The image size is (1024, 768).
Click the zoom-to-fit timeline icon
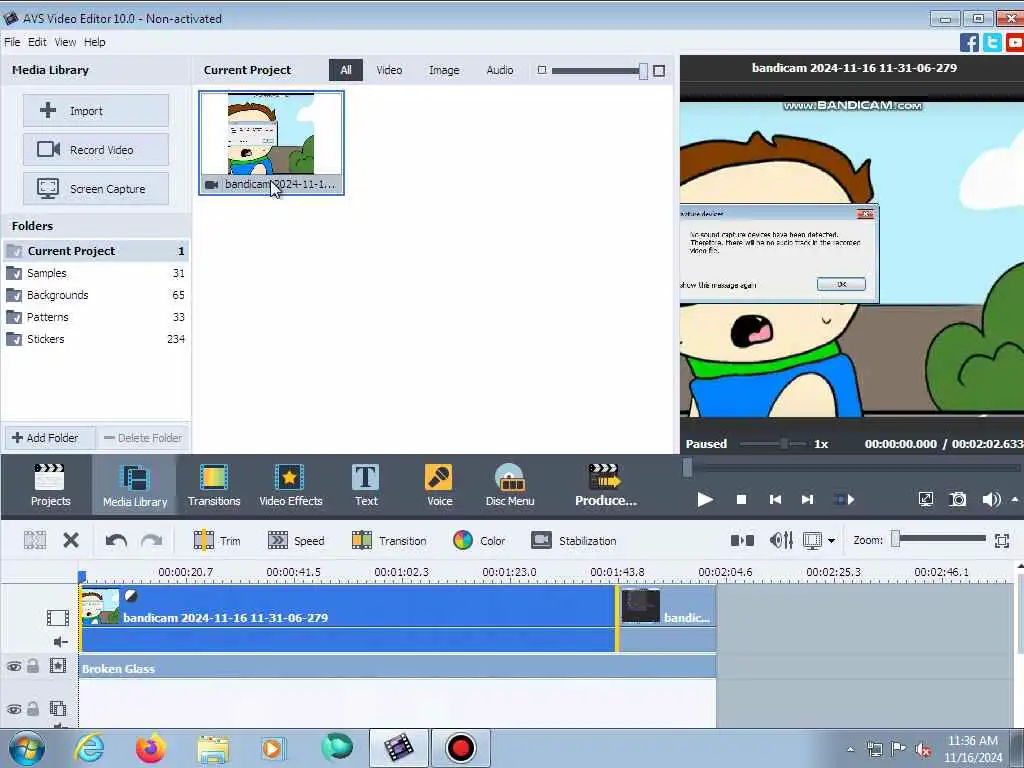[x=1002, y=541]
